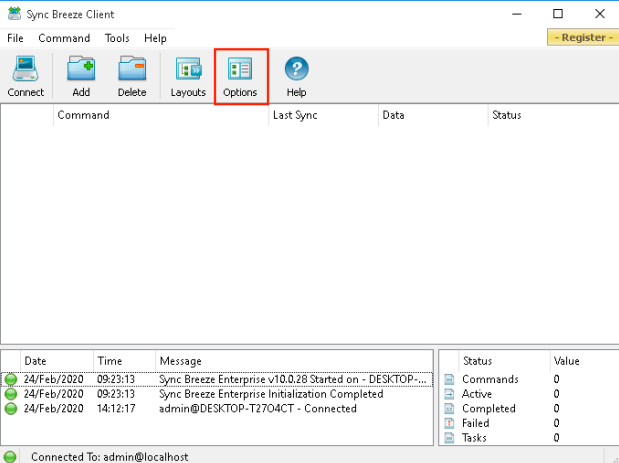Open the Layouts toolbar button

tap(188, 76)
